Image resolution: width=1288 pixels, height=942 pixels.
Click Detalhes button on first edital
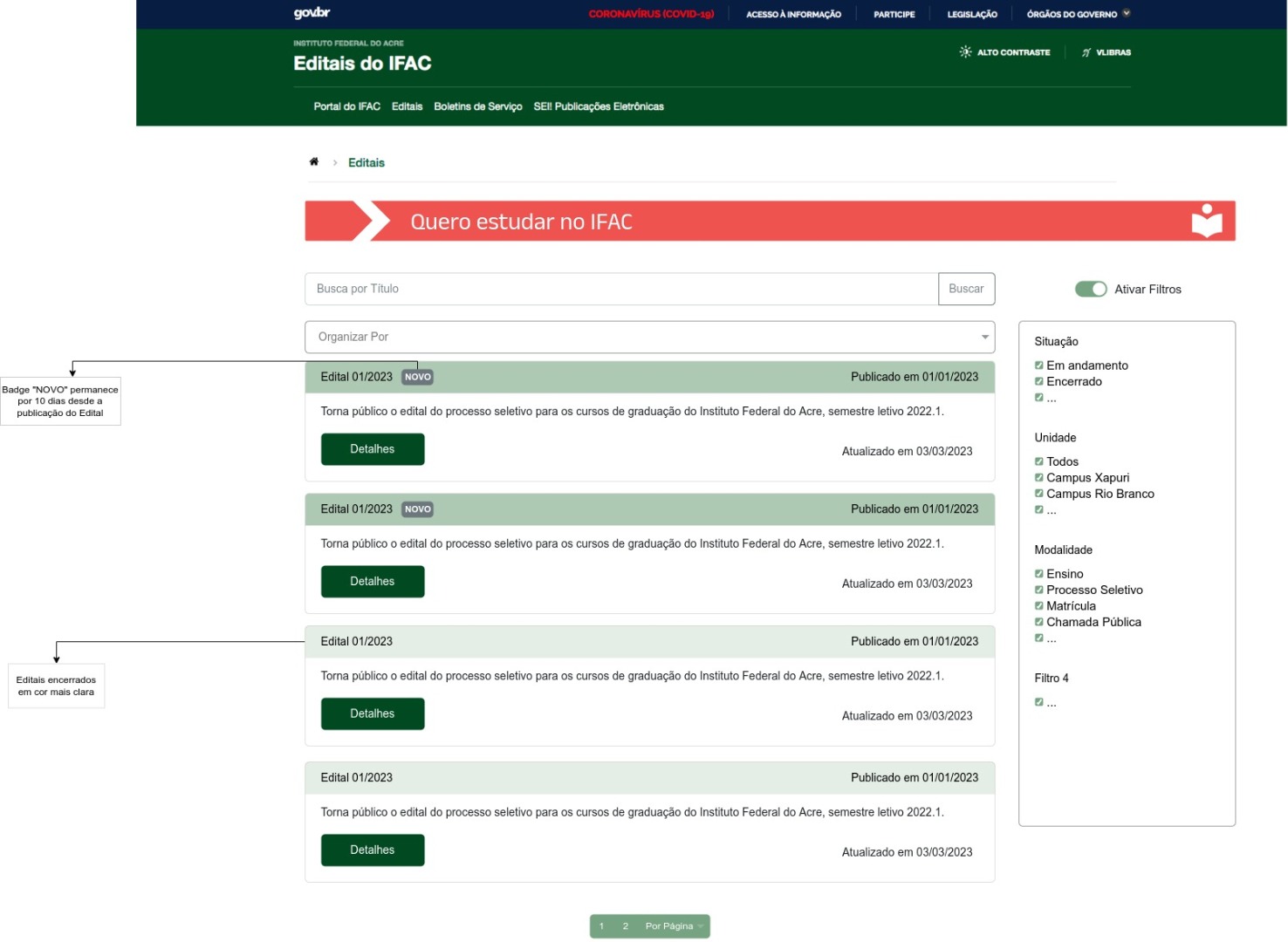click(373, 449)
